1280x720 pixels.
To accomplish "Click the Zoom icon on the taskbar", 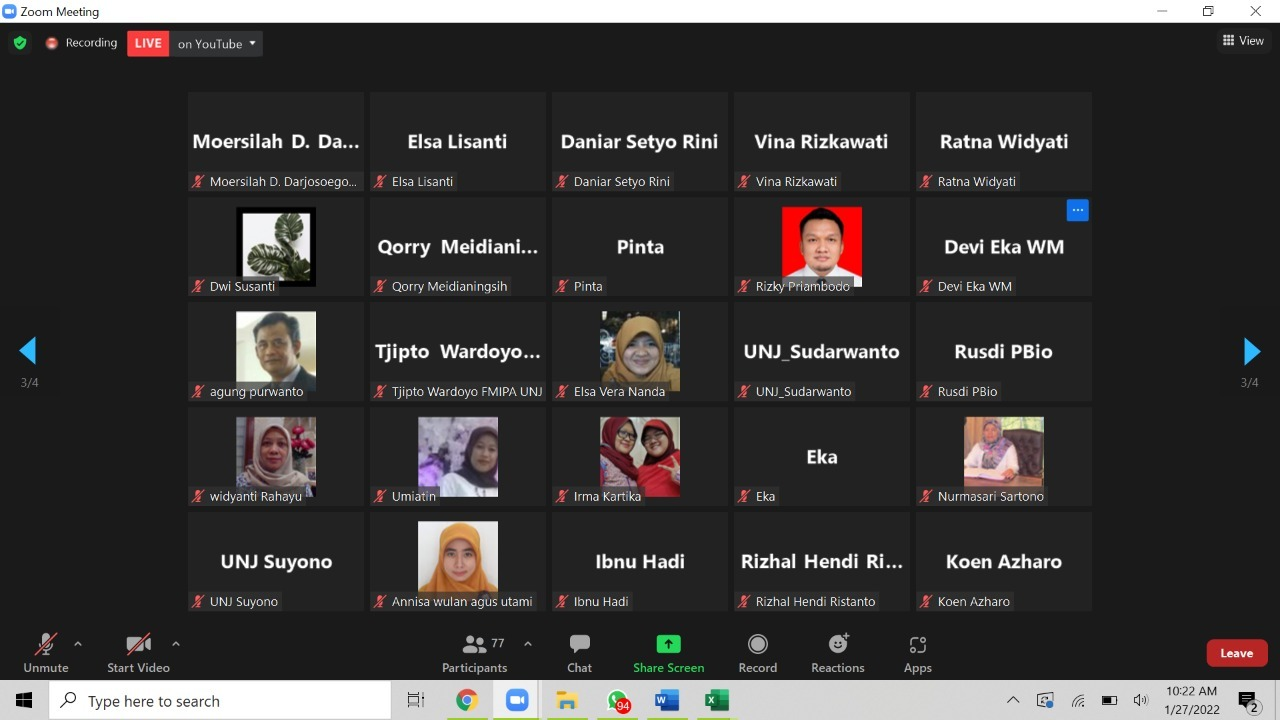I will (517, 701).
